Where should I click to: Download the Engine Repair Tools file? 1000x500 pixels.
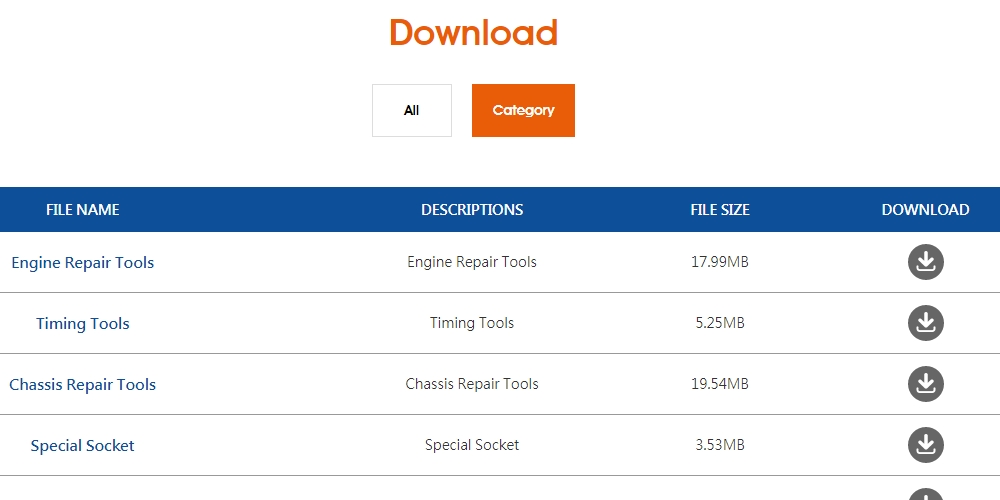(925, 262)
